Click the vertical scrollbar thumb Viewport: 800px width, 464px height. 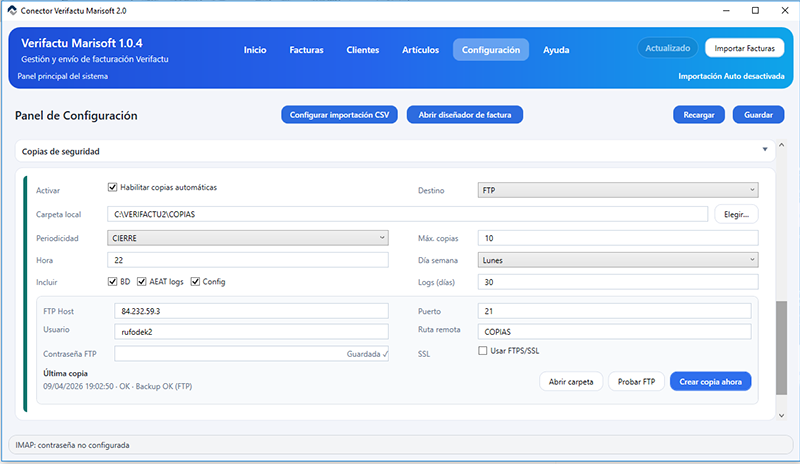[781, 348]
